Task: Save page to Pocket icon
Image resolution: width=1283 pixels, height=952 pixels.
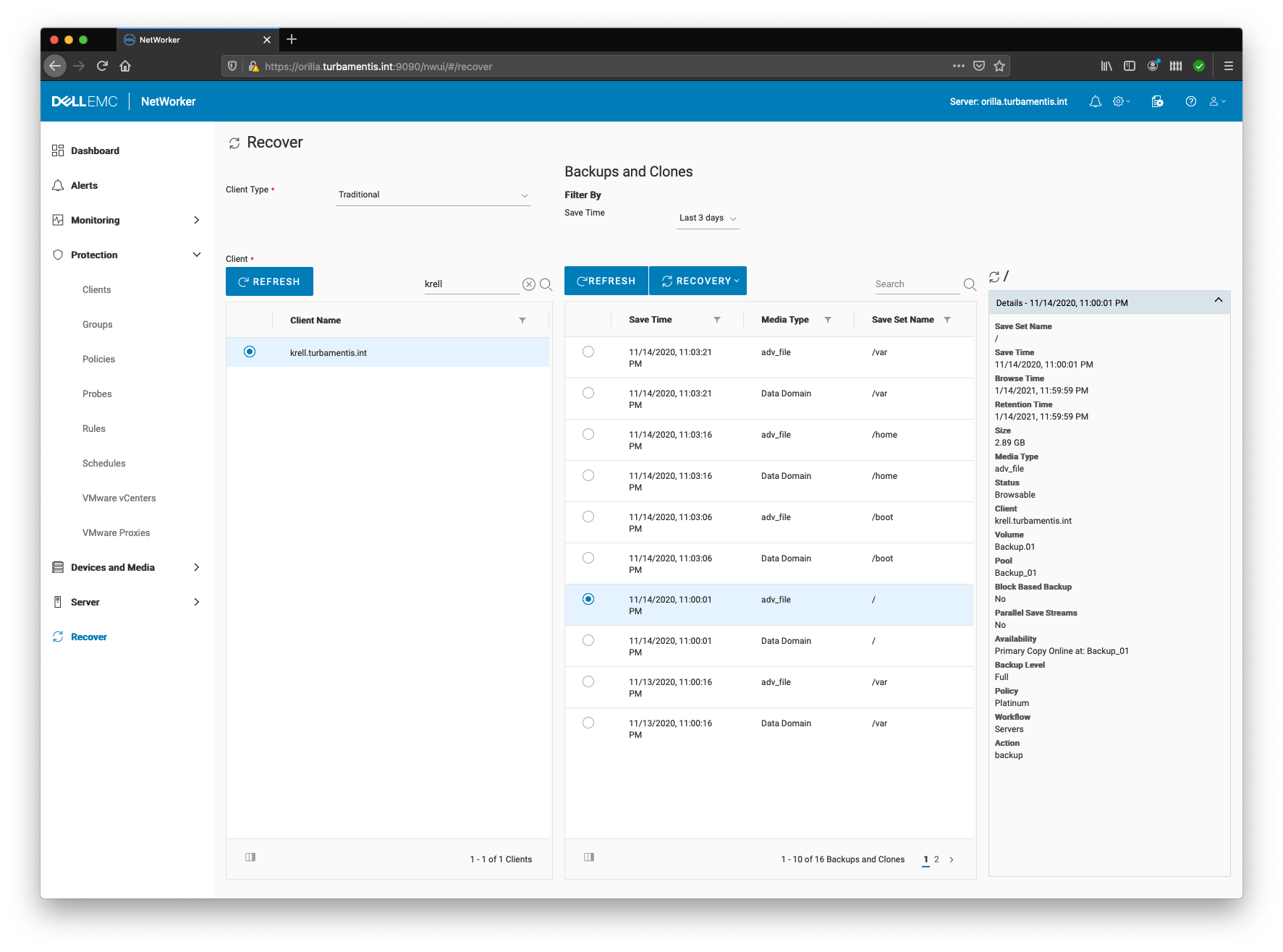Action: tap(979, 66)
